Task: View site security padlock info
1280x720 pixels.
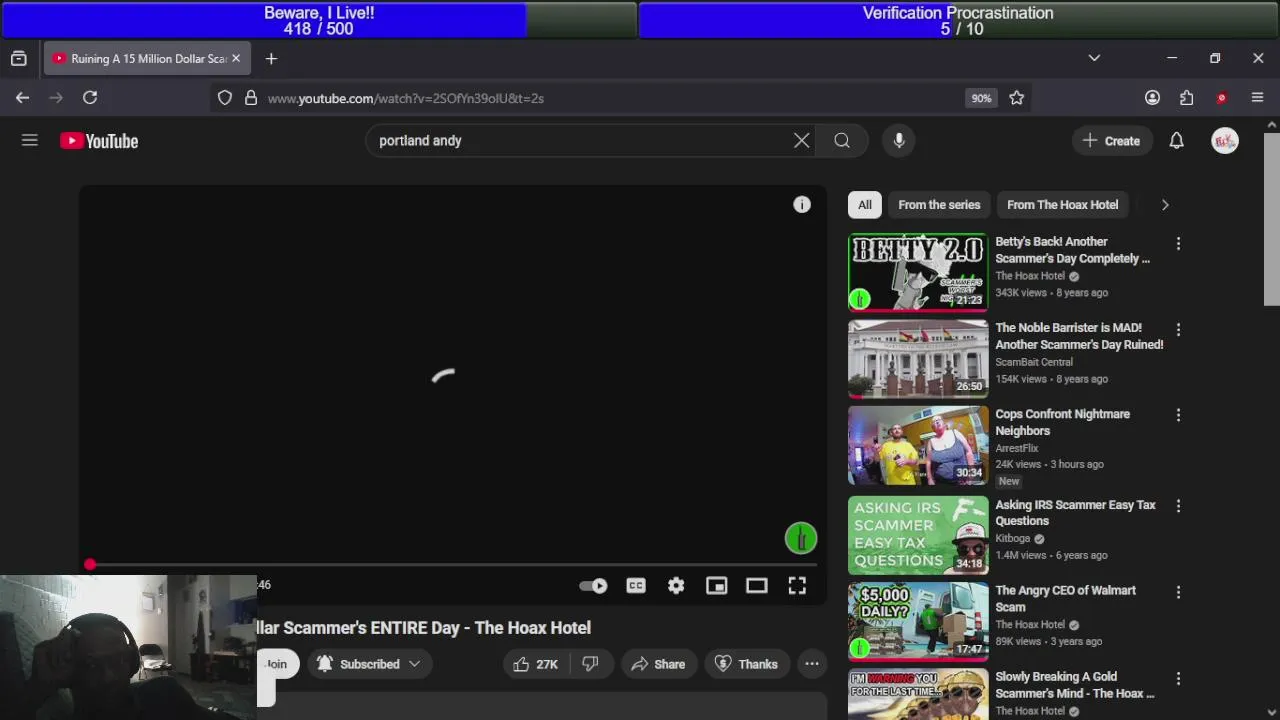Action: (251, 98)
